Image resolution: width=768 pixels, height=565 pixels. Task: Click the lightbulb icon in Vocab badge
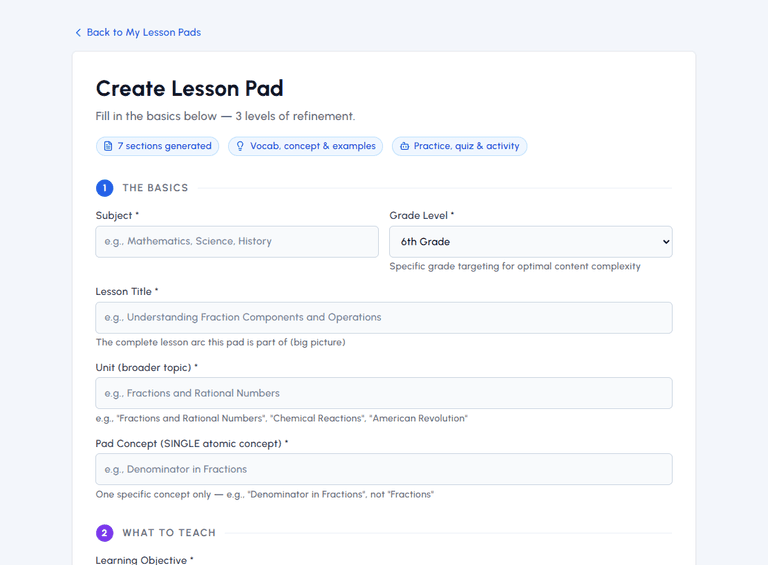240,146
